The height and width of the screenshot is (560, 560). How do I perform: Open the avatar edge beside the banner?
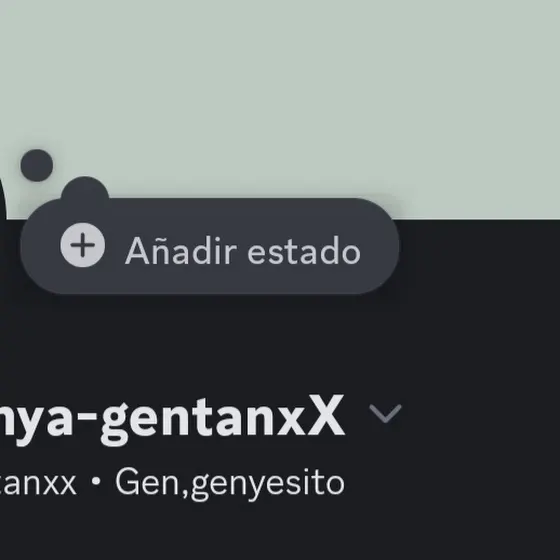[3, 198]
